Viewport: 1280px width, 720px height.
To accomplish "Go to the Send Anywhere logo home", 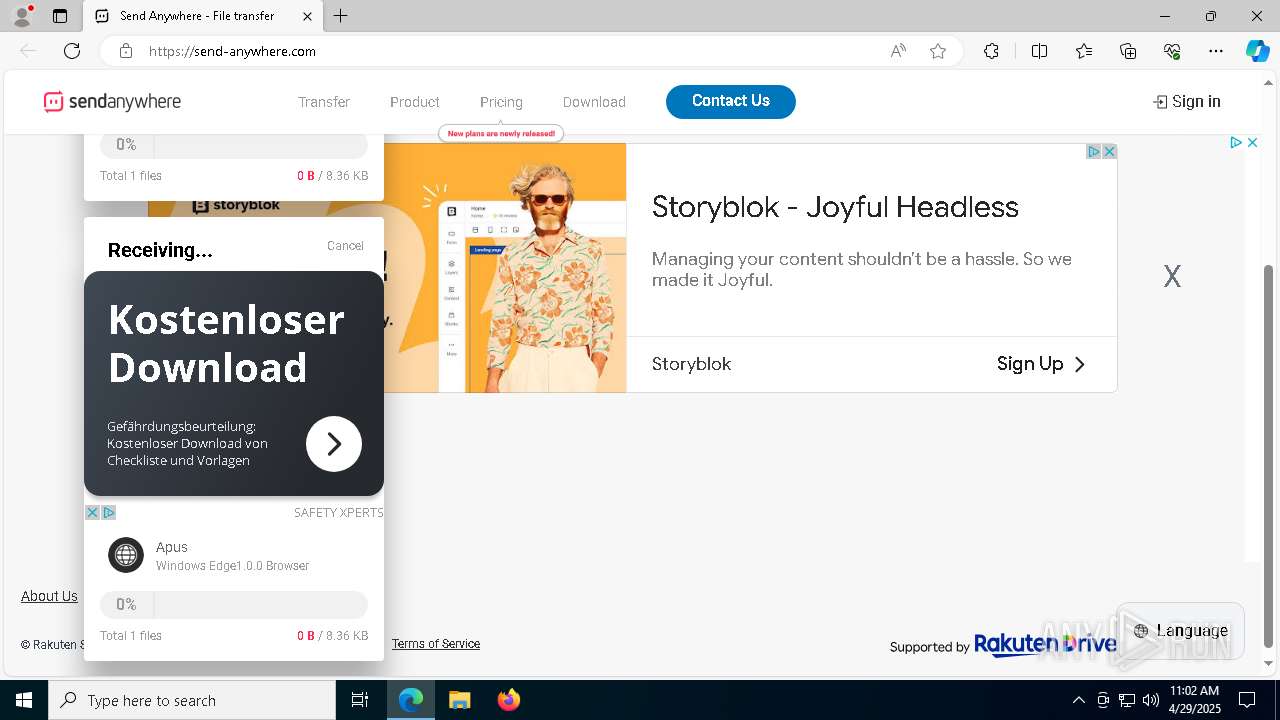I will [112, 101].
